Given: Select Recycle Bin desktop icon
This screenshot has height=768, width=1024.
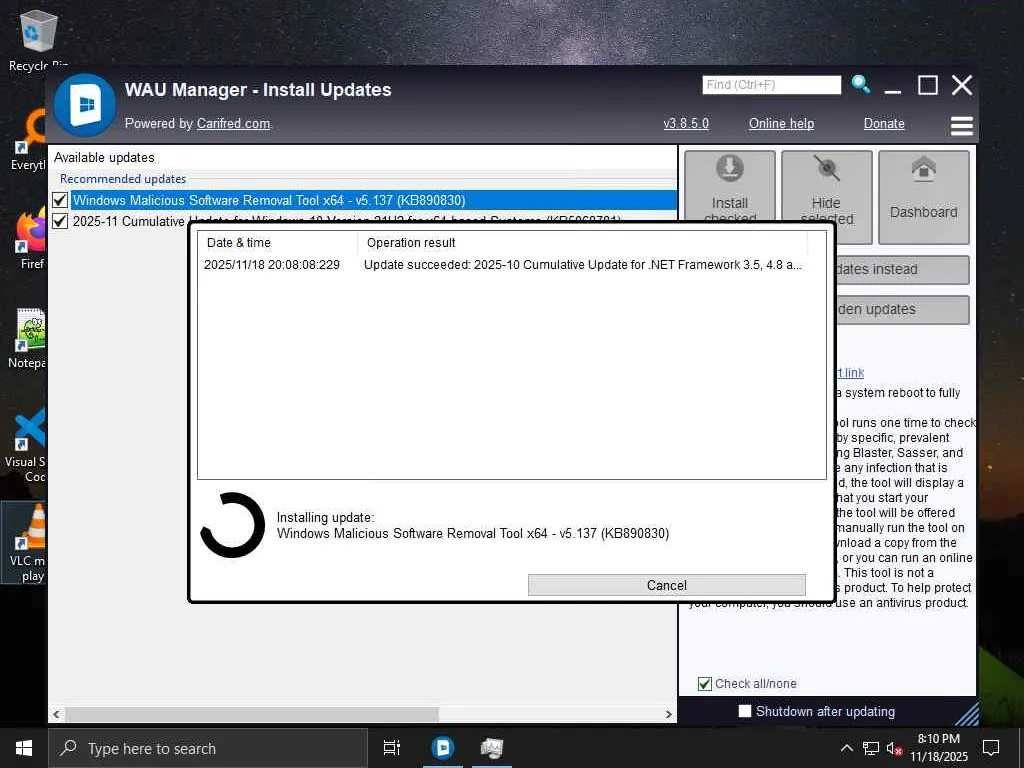Looking at the screenshot, I should tap(37, 40).
